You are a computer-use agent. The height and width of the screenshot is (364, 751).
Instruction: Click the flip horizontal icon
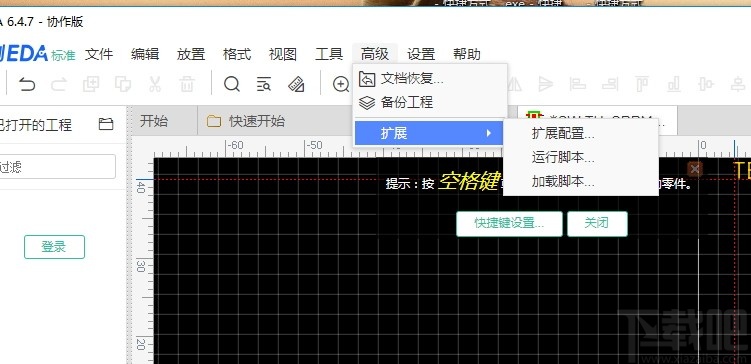tap(515, 85)
